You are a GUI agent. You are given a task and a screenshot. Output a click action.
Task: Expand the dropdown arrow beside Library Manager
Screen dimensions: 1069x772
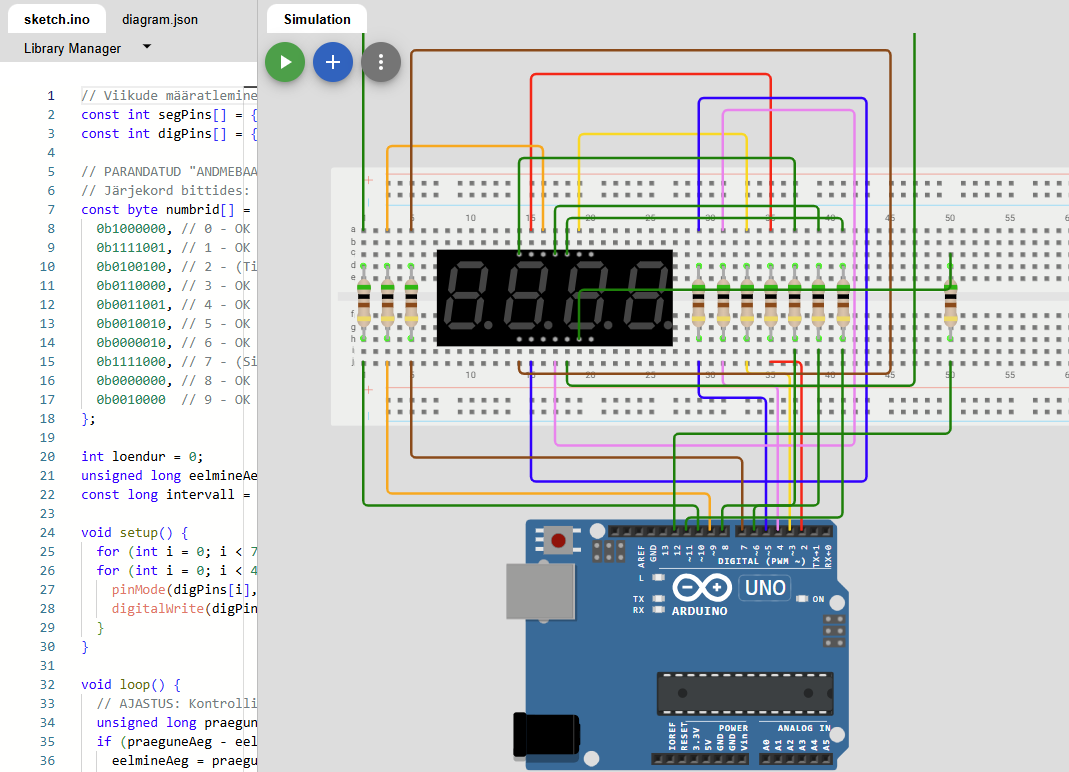click(147, 47)
